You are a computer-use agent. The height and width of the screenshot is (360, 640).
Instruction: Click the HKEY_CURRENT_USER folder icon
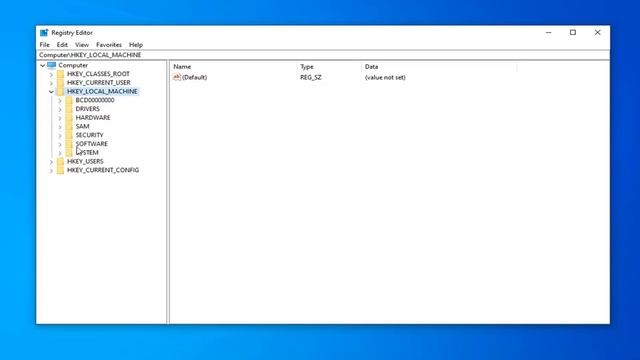pos(60,82)
